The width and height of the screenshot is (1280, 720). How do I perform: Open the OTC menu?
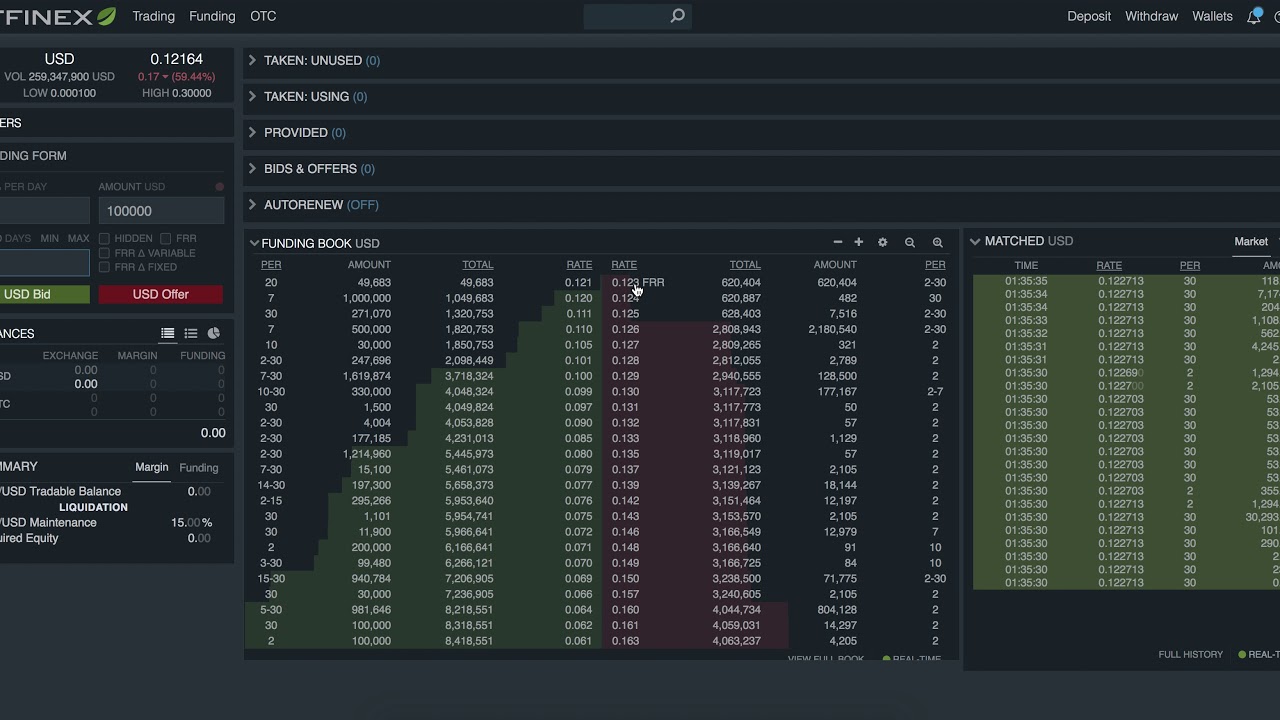click(263, 16)
